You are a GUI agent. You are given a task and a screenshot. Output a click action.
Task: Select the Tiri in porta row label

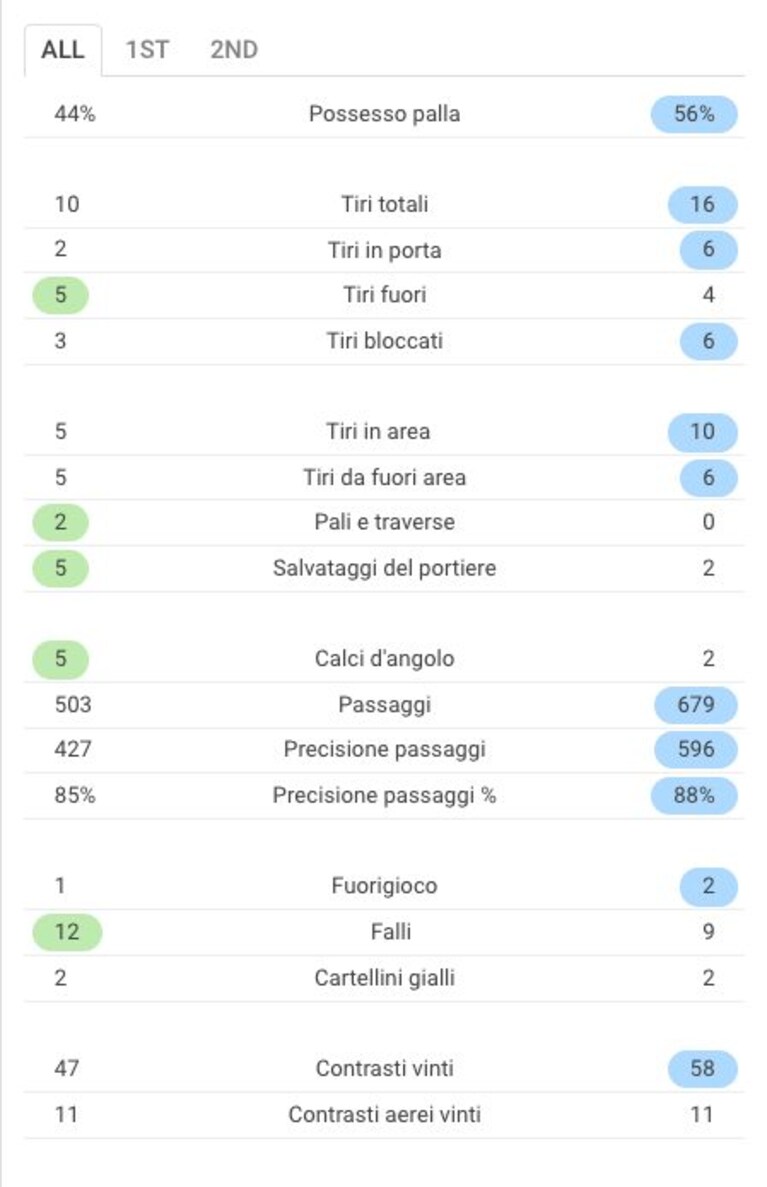click(385, 250)
